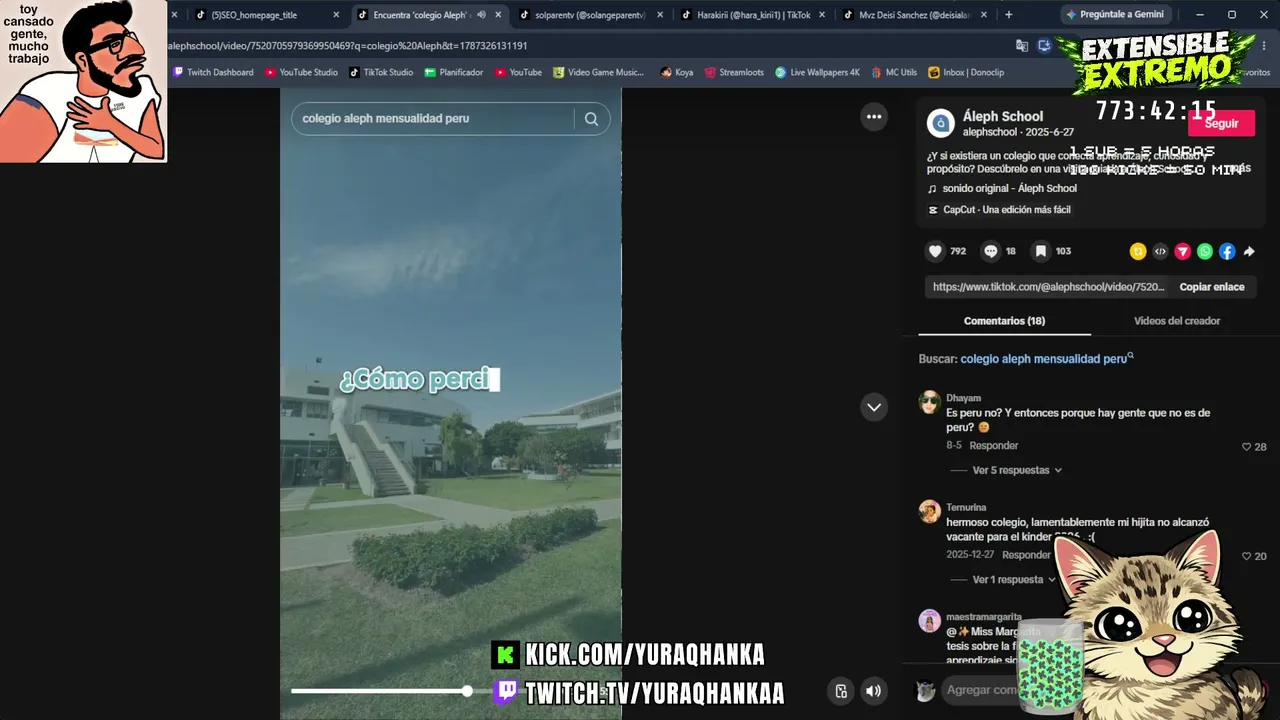This screenshot has height=720, width=1280.
Task: Open TikTok Studio bookmark
Action: (381, 72)
